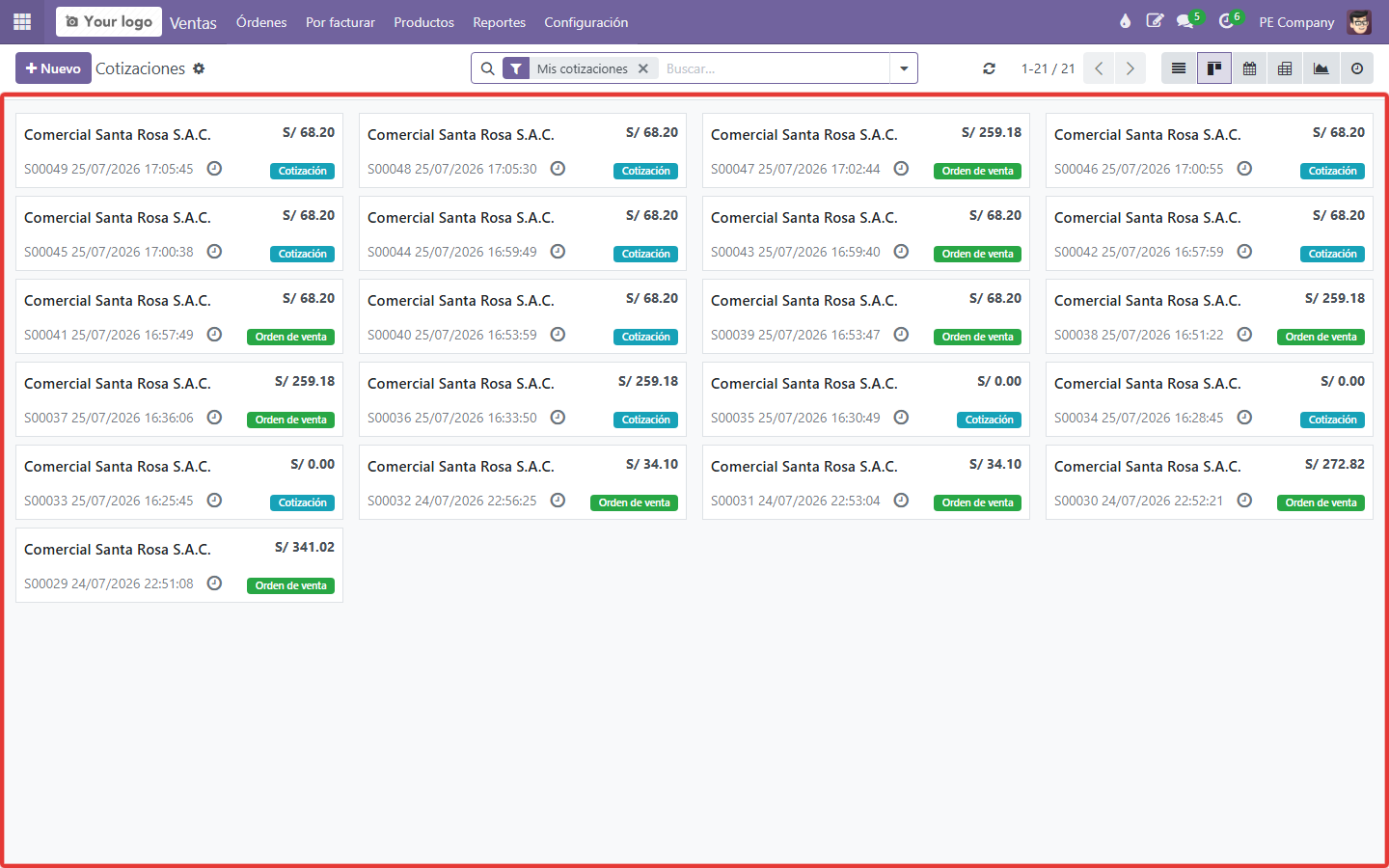The image size is (1389, 868).
Task: Click the Cotización tag on S00049
Action: click(x=303, y=171)
